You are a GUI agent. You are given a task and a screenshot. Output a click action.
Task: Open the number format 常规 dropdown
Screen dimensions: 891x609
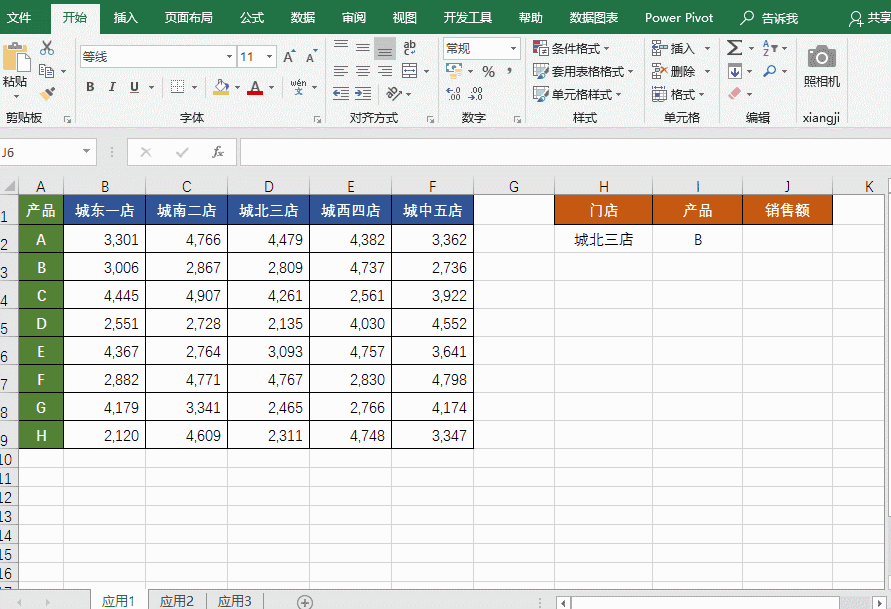point(513,49)
